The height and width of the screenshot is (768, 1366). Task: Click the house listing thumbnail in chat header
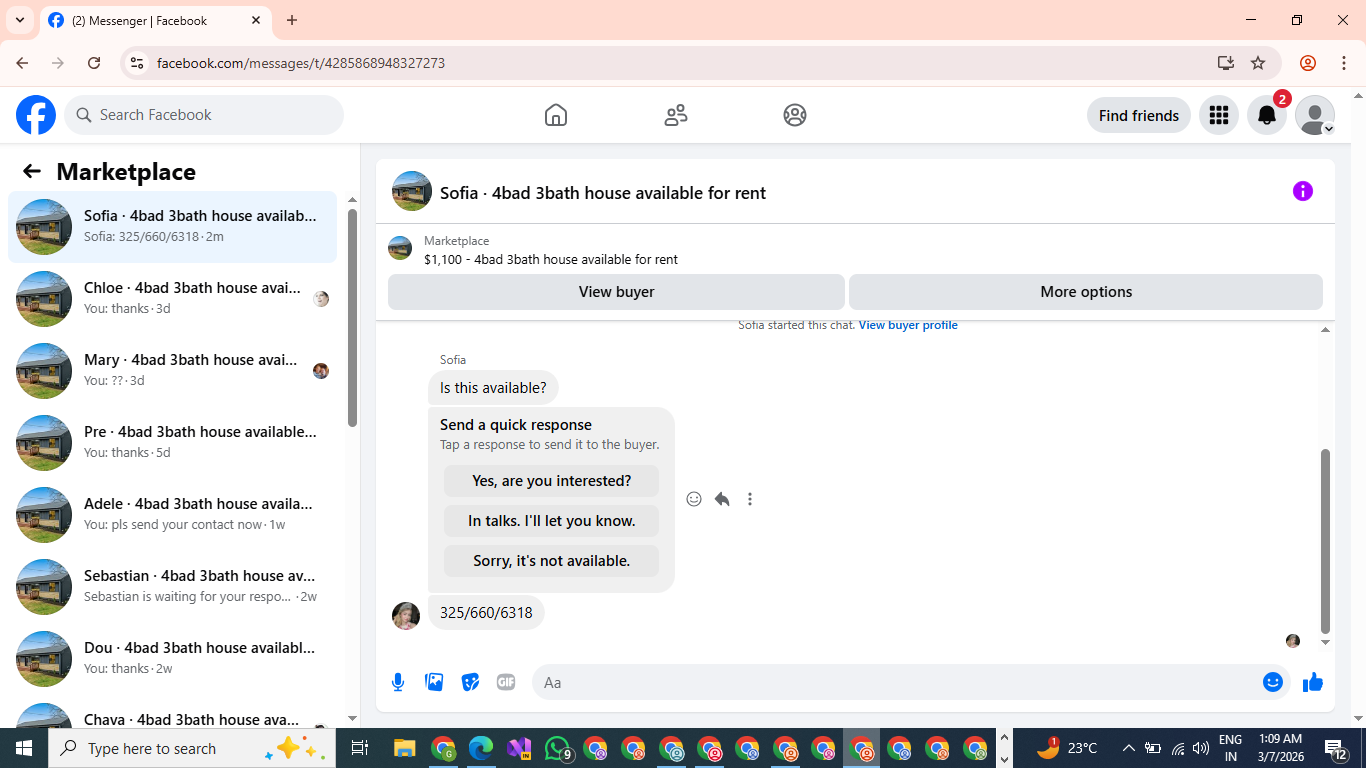tap(412, 191)
